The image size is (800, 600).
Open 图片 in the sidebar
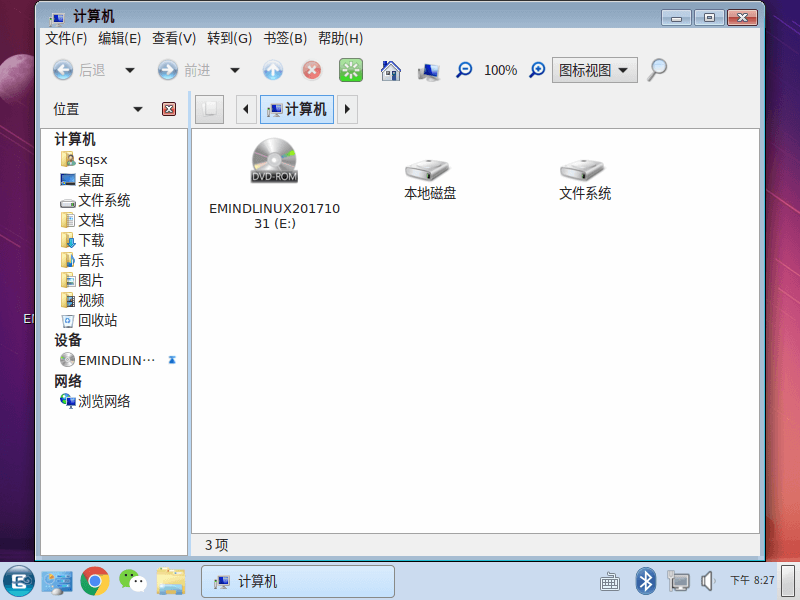tap(82, 280)
